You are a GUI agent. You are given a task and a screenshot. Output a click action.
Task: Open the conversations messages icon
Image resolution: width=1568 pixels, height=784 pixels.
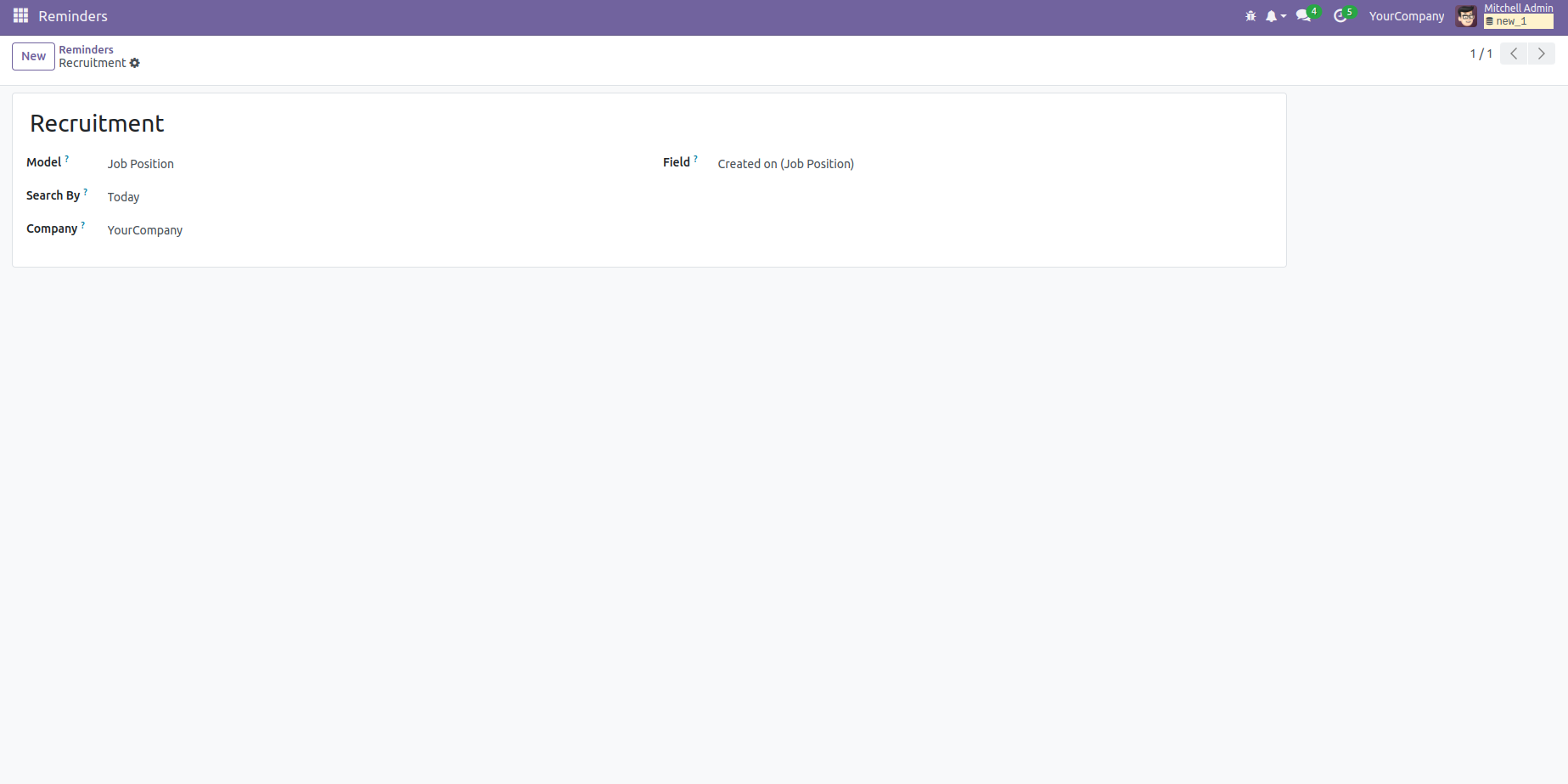(x=1304, y=16)
